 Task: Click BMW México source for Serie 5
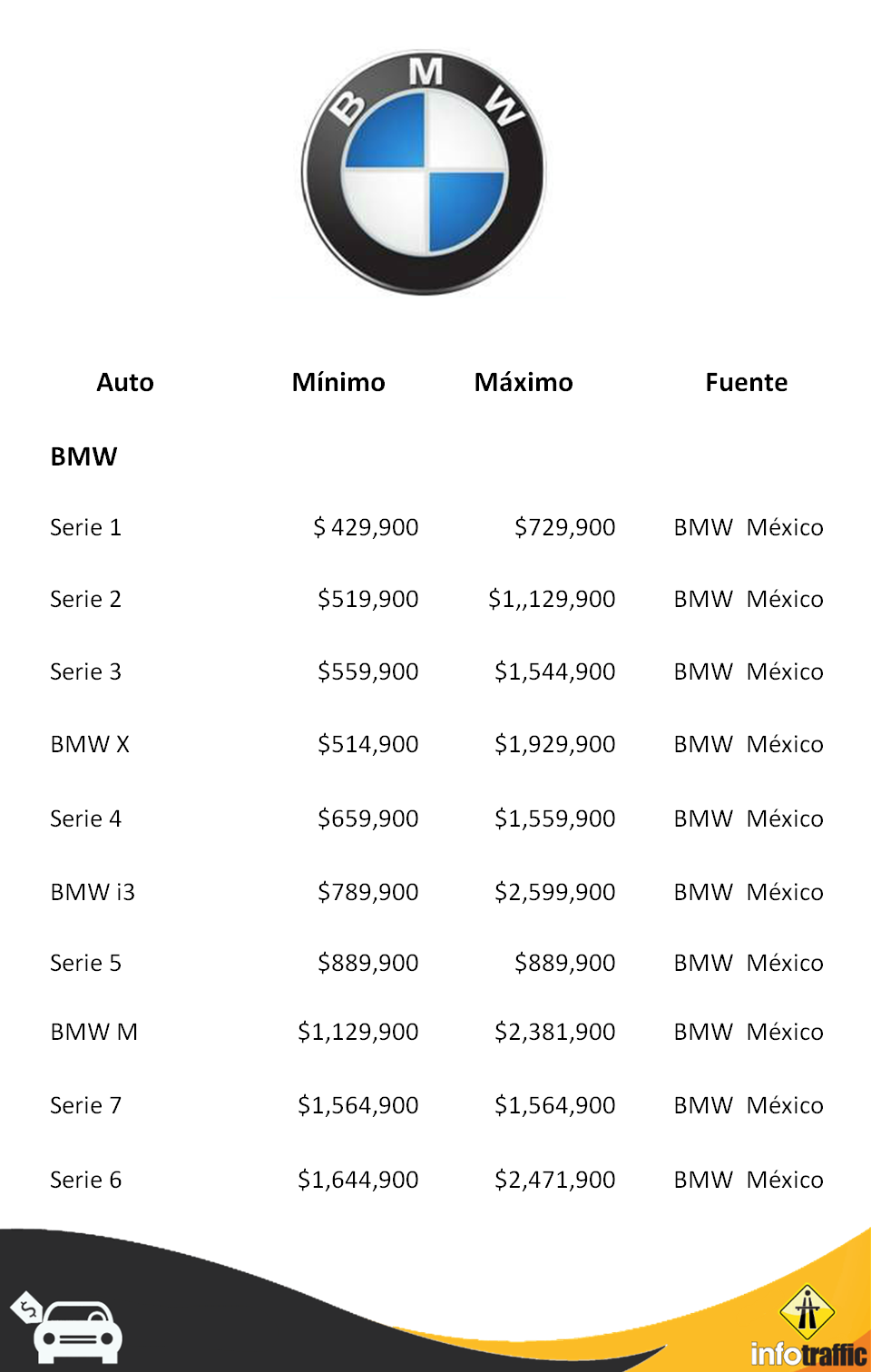pyautogui.click(x=749, y=963)
